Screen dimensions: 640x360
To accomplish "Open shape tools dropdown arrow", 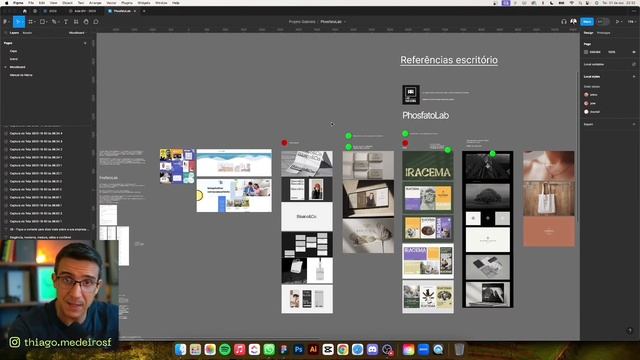I will 47,22.
